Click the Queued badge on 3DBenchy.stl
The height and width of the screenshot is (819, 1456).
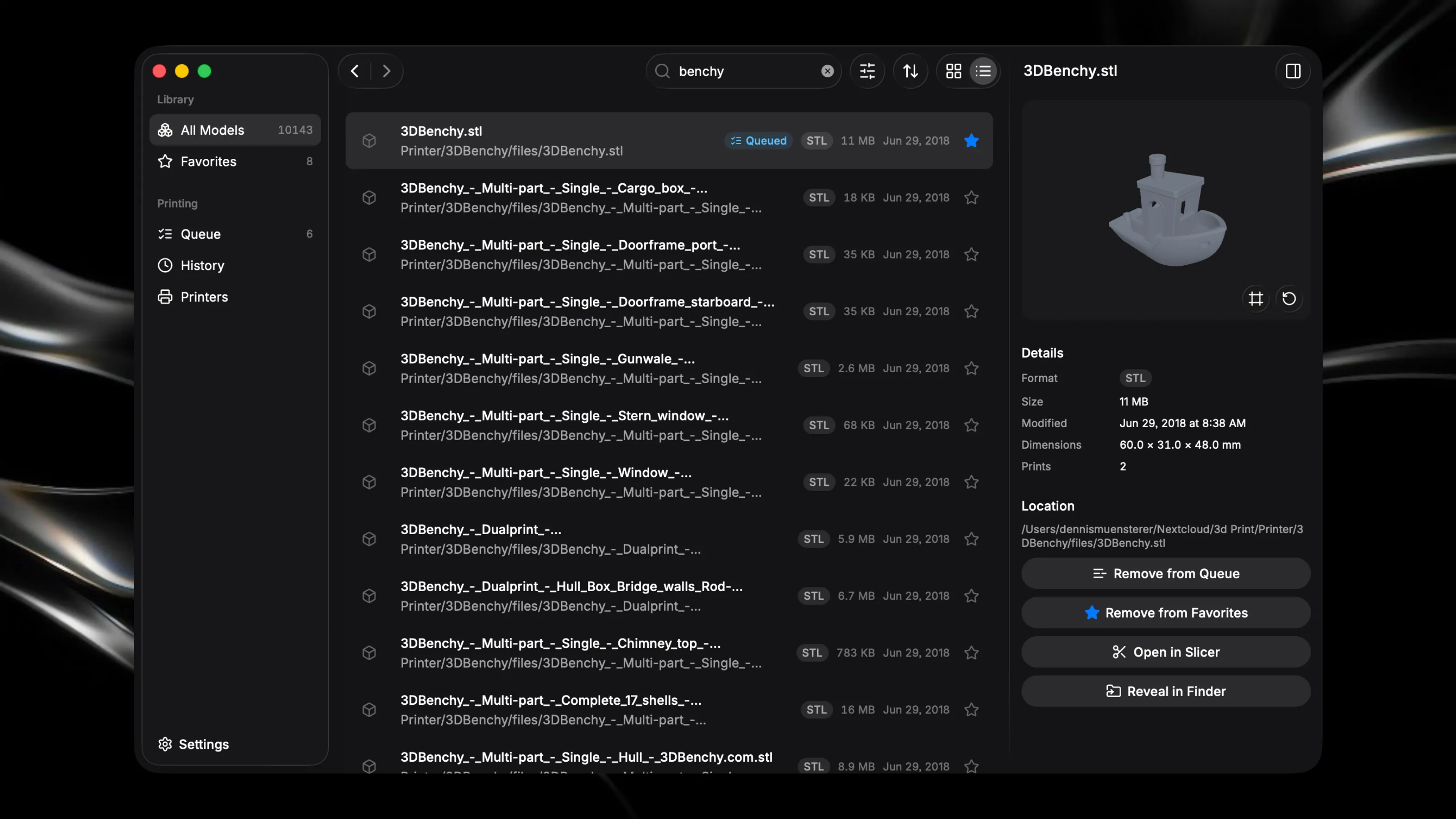[x=758, y=141]
